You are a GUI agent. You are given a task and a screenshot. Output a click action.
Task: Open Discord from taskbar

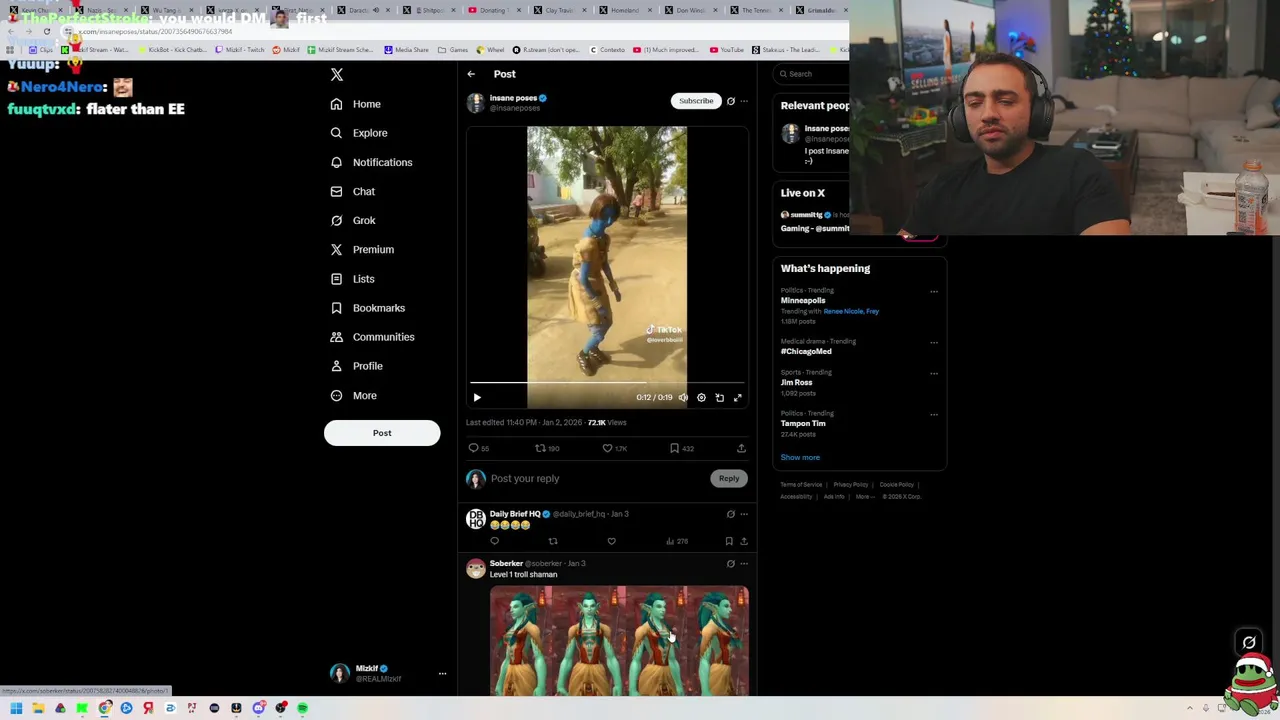[258, 709]
